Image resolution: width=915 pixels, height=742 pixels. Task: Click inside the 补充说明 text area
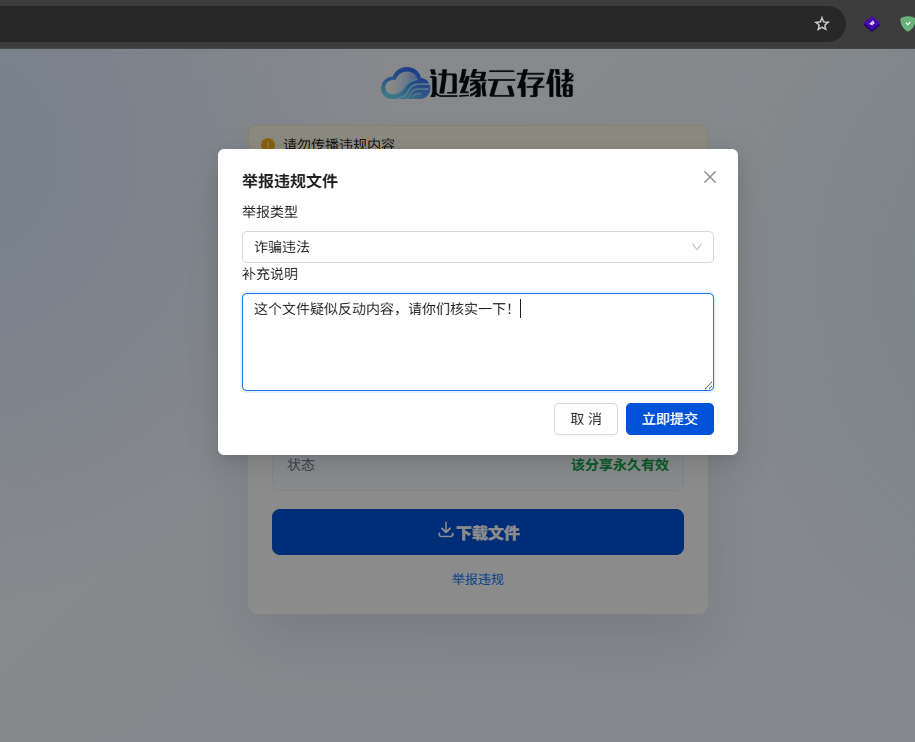coord(478,342)
